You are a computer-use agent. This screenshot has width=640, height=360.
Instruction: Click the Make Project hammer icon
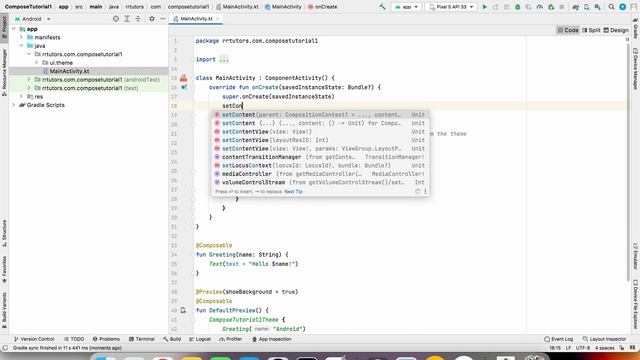coord(382,7)
